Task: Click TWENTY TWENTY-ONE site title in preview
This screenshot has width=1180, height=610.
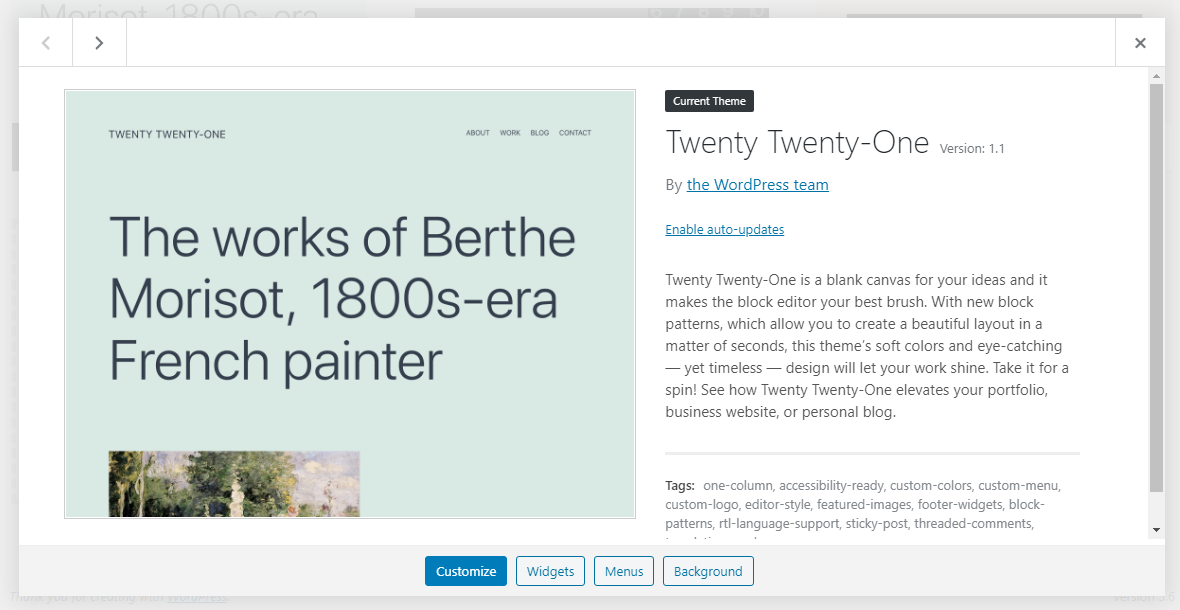Action: (167, 135)
